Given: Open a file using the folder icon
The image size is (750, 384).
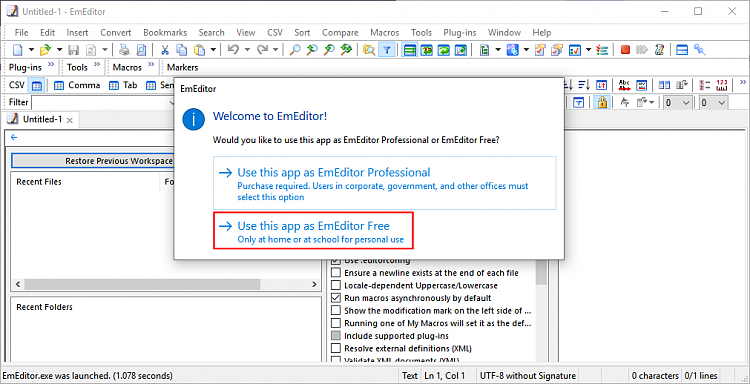Looking at the screenshot, I should (45, 50).
